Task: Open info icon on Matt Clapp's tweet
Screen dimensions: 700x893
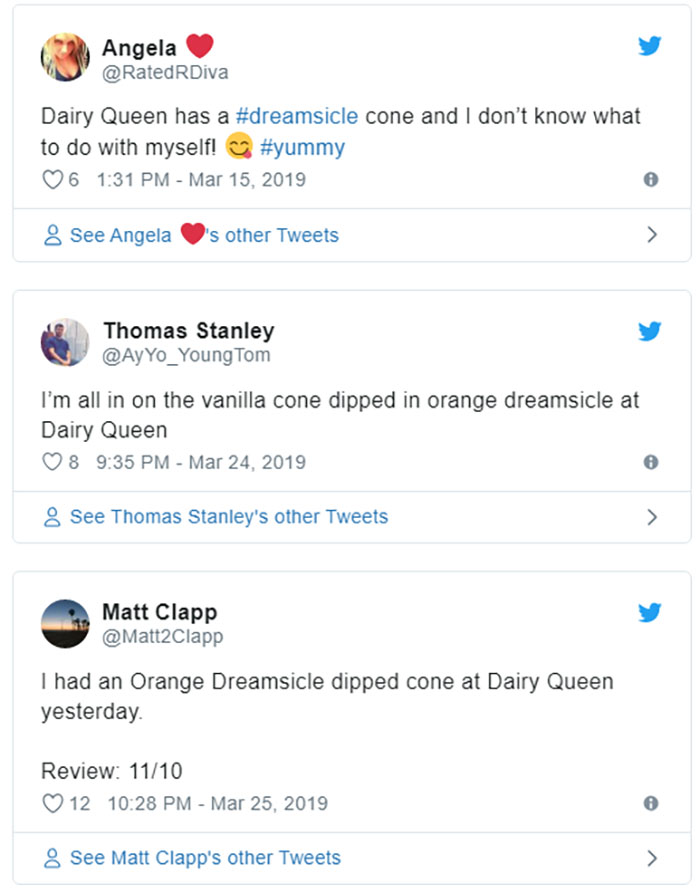Action: (651, 803)
